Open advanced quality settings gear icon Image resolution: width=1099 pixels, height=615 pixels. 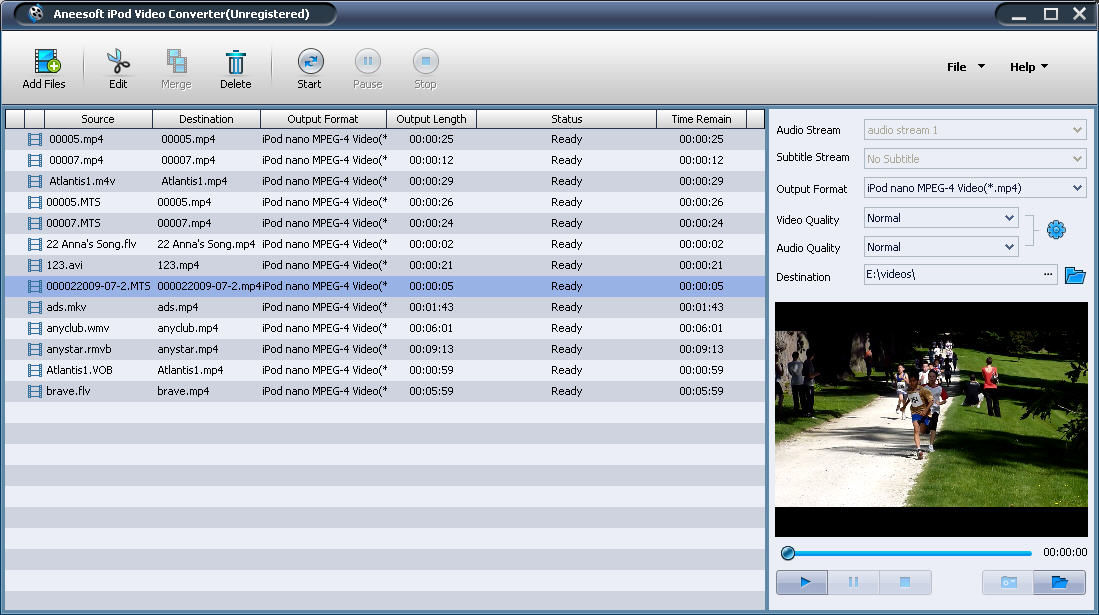(x=1056, y=231)
